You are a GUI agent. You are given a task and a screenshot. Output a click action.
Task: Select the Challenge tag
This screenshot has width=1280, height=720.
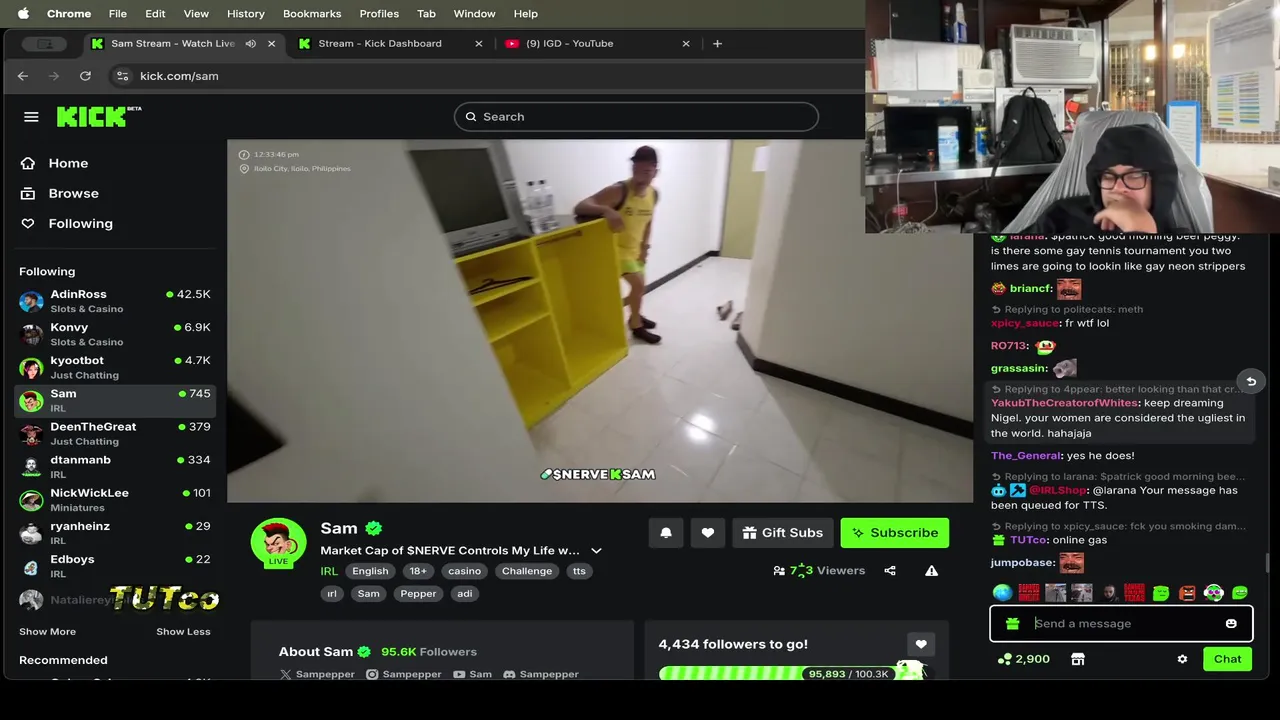[527, 571]
